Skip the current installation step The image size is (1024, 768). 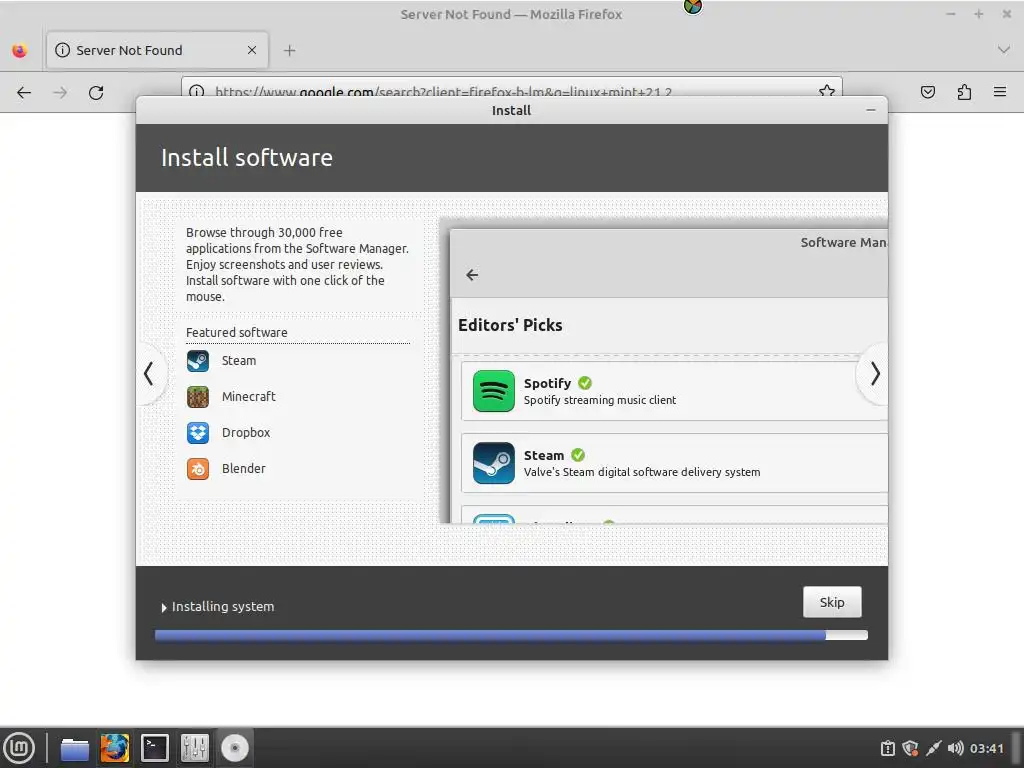[832, 601]
